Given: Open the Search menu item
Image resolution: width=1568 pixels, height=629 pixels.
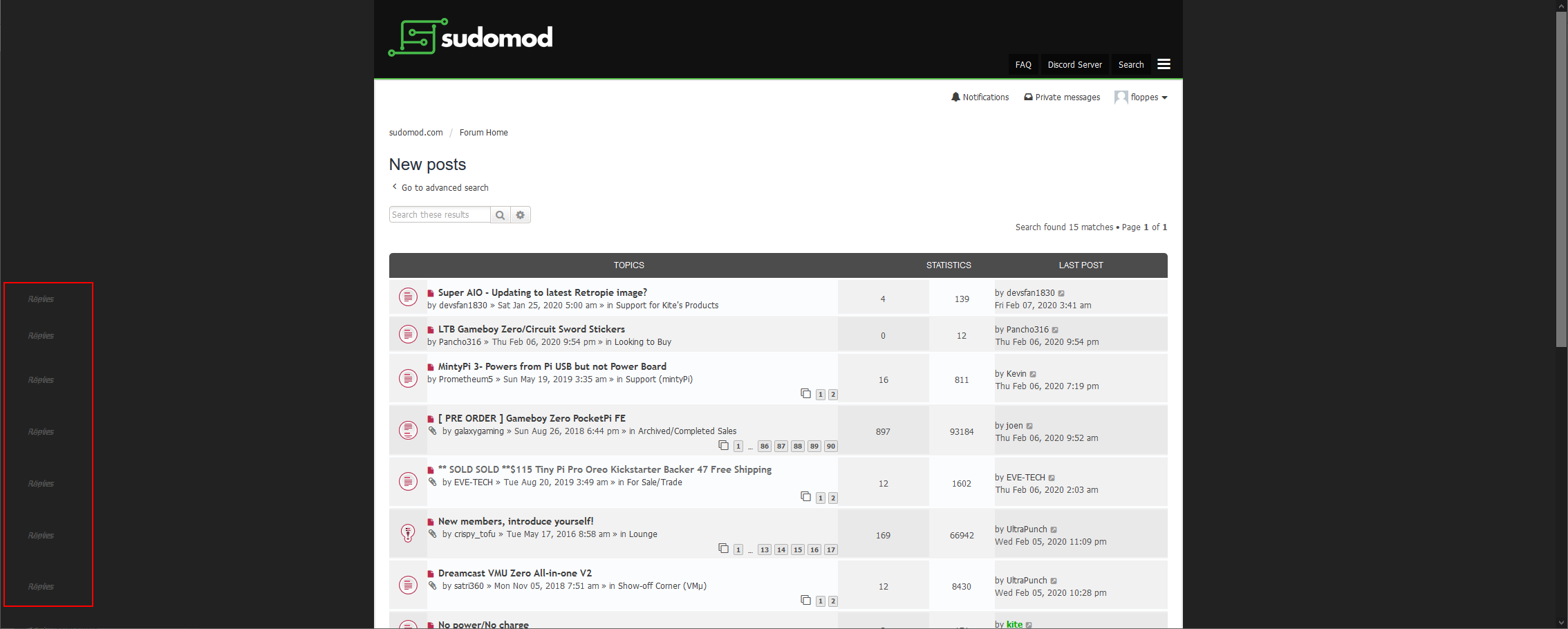Looking at the screenshot, I should pyautogui.click(x=1131, y=64).
